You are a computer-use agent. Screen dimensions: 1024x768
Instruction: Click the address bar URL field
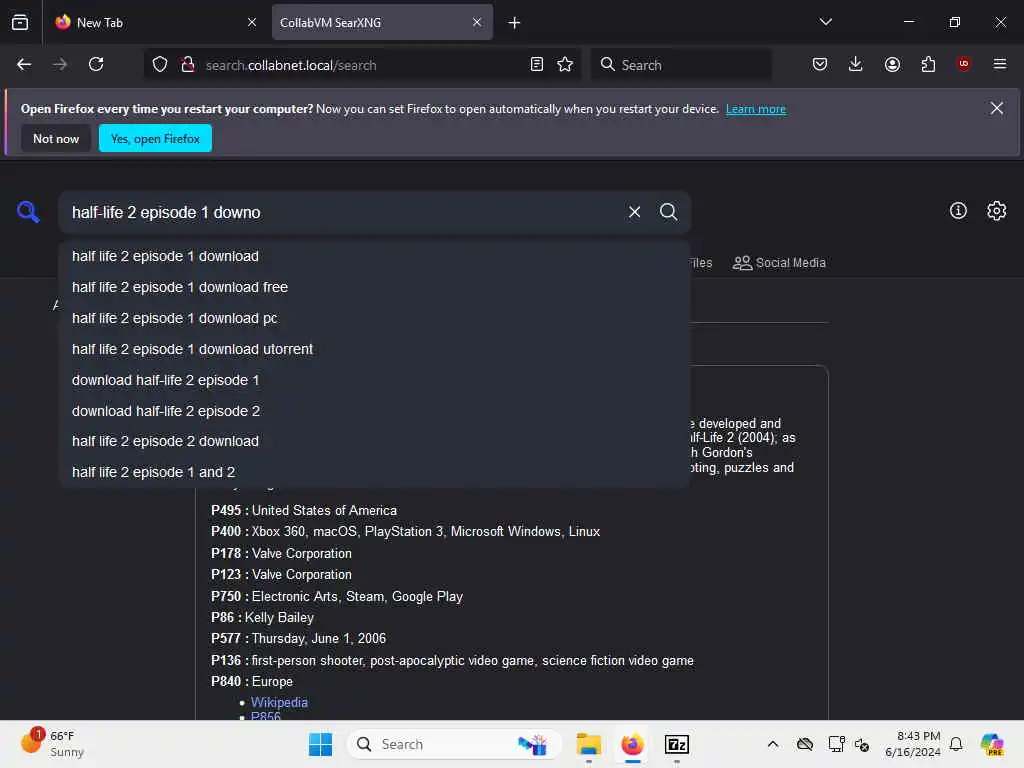pos(362,65)
